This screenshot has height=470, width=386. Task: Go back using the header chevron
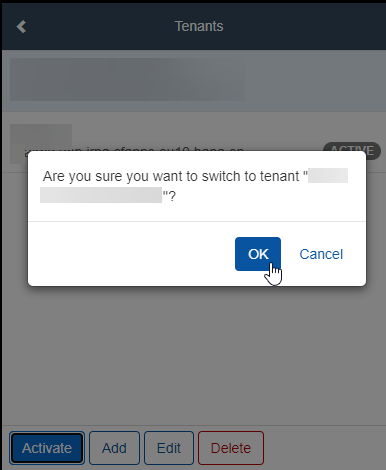click(x=21, y=26)
